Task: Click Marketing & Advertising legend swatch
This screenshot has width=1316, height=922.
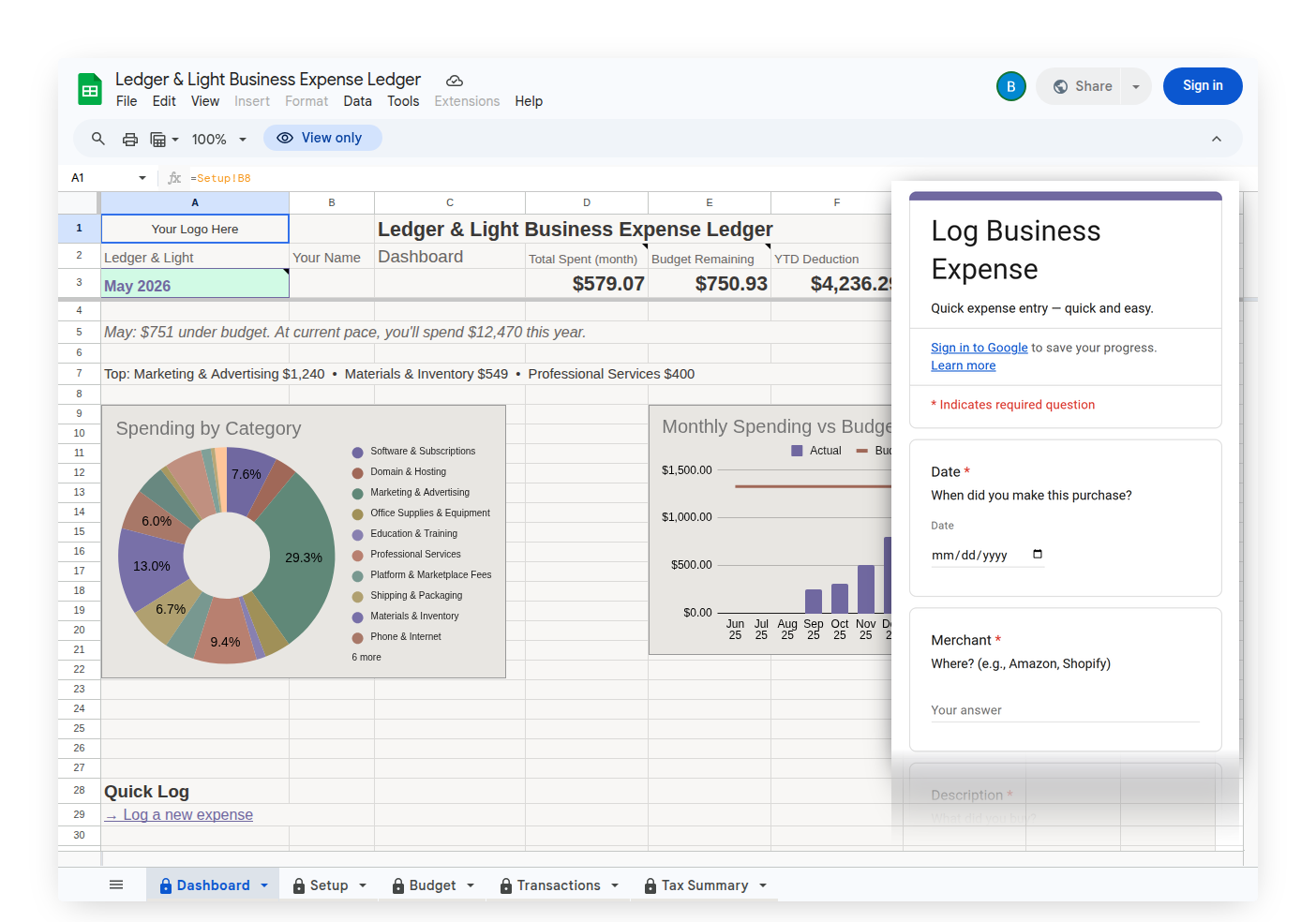Action: coord(357,493)
